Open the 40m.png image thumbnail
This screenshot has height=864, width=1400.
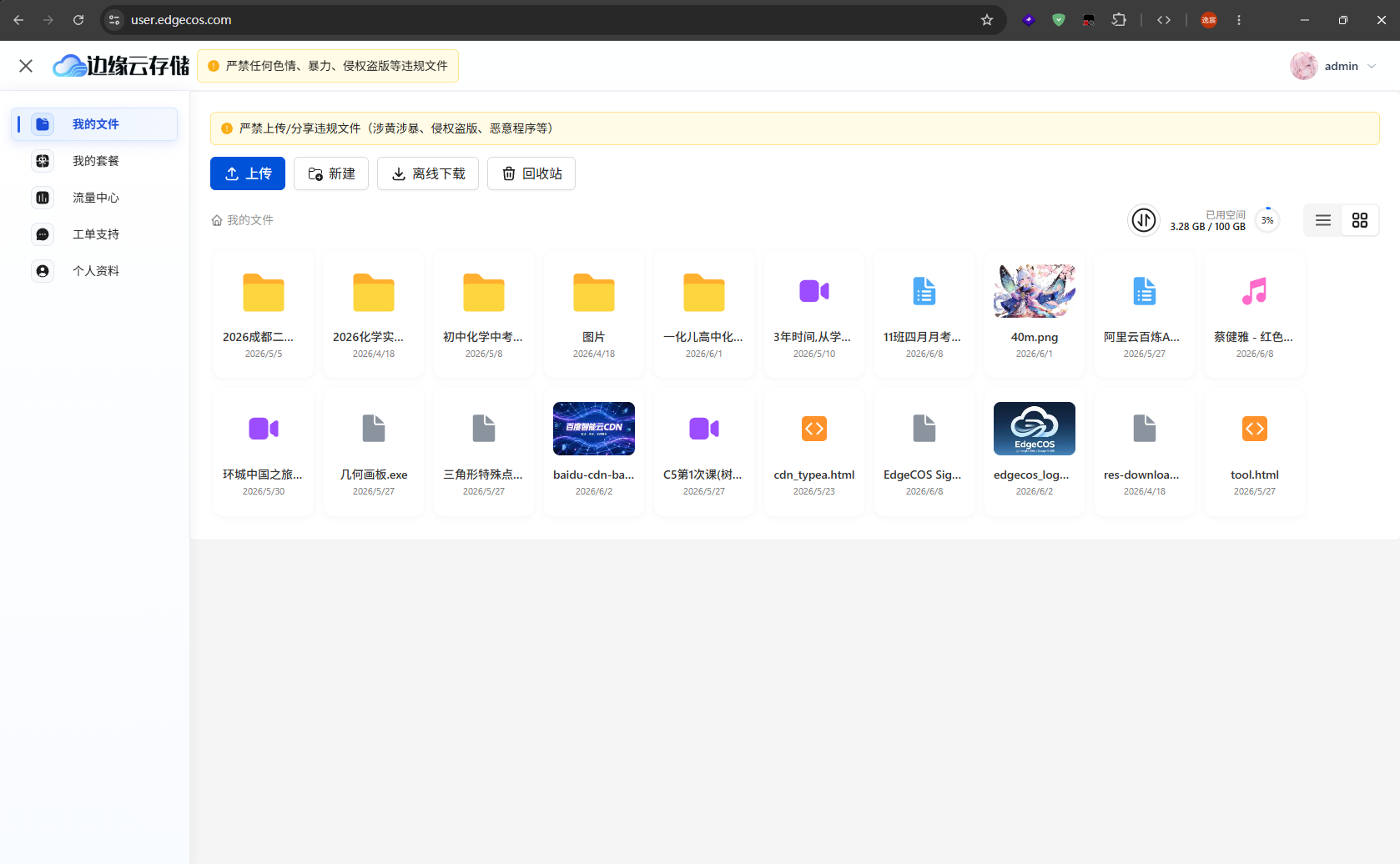[1035, 291]
